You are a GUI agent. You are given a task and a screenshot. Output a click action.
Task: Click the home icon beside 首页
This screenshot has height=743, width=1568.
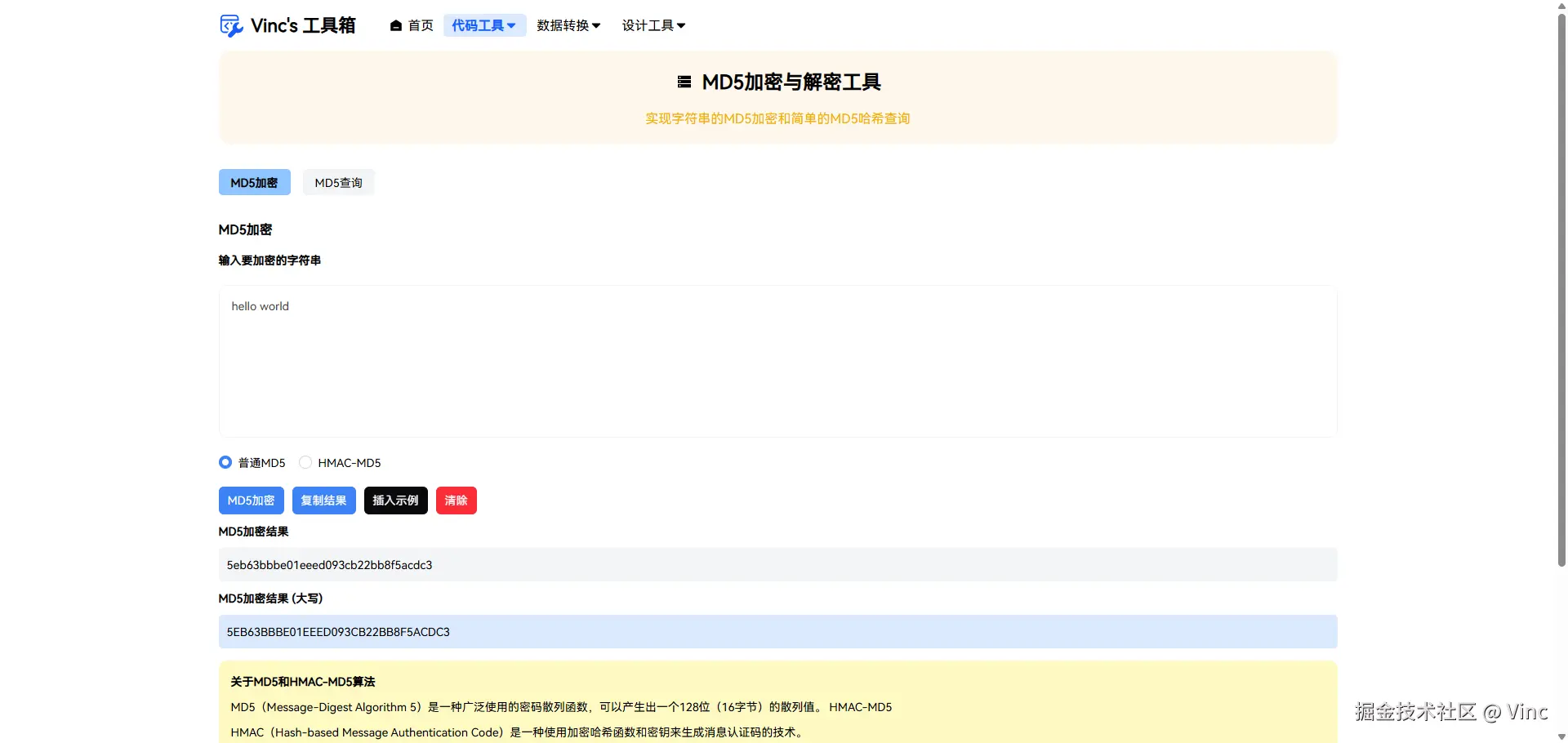pos(396,26)
